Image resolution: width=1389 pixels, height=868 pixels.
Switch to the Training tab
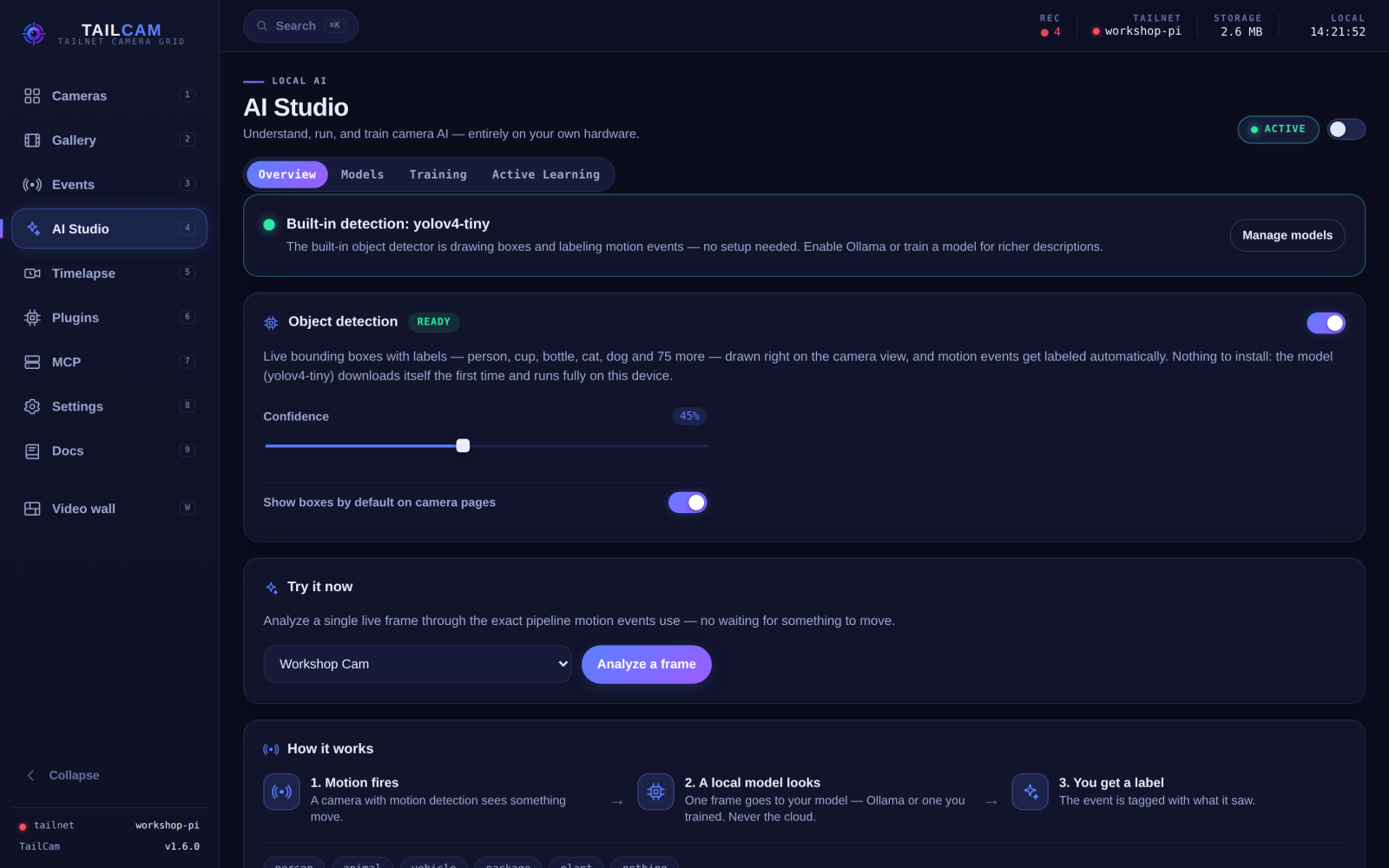tap(438, 174)
